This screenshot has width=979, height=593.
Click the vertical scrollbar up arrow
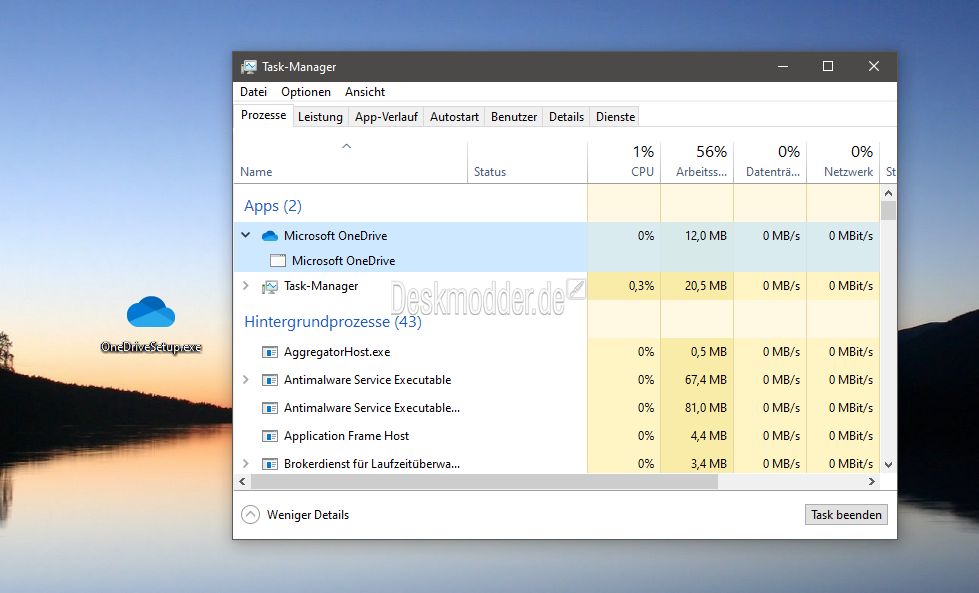[x=888, y=194]
